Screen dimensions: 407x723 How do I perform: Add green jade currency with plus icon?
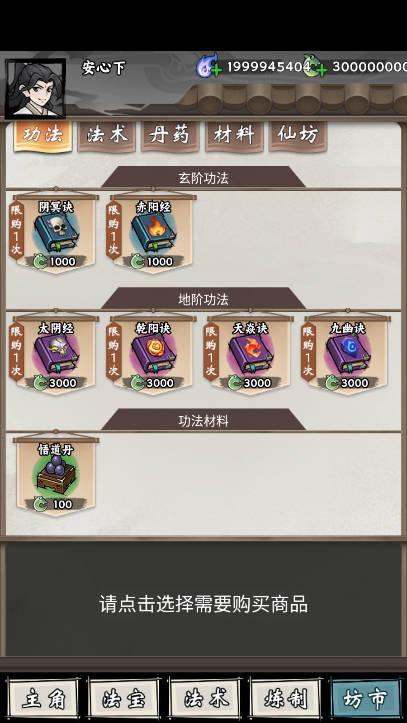click(322, 70)
